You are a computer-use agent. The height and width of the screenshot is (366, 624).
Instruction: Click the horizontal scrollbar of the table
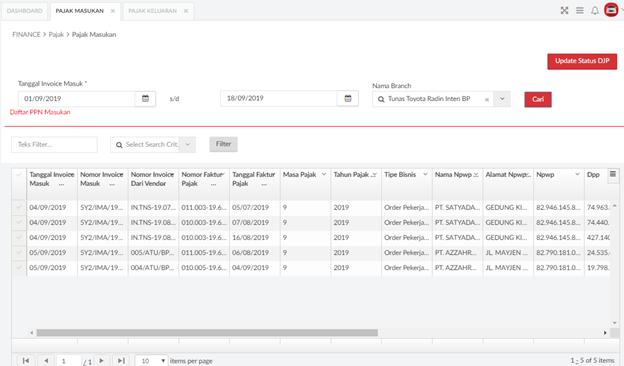point(207,333)
